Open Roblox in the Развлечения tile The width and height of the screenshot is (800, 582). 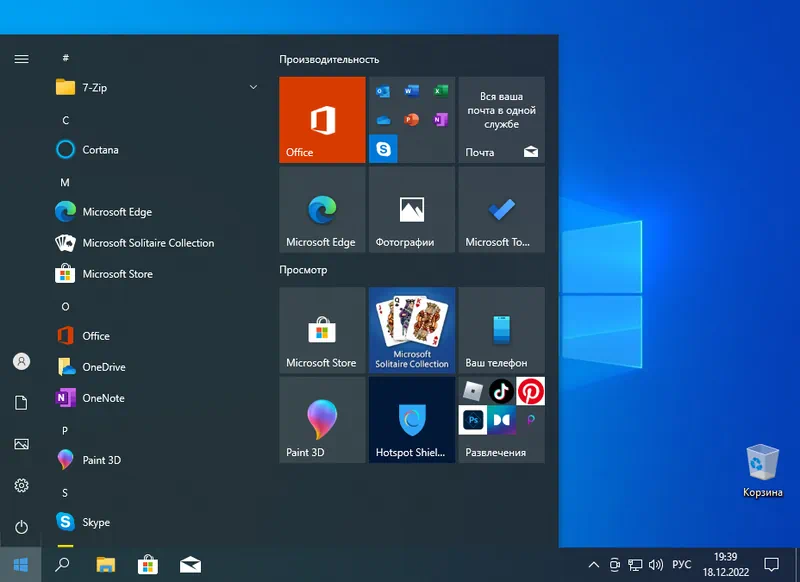pos(473,391)
